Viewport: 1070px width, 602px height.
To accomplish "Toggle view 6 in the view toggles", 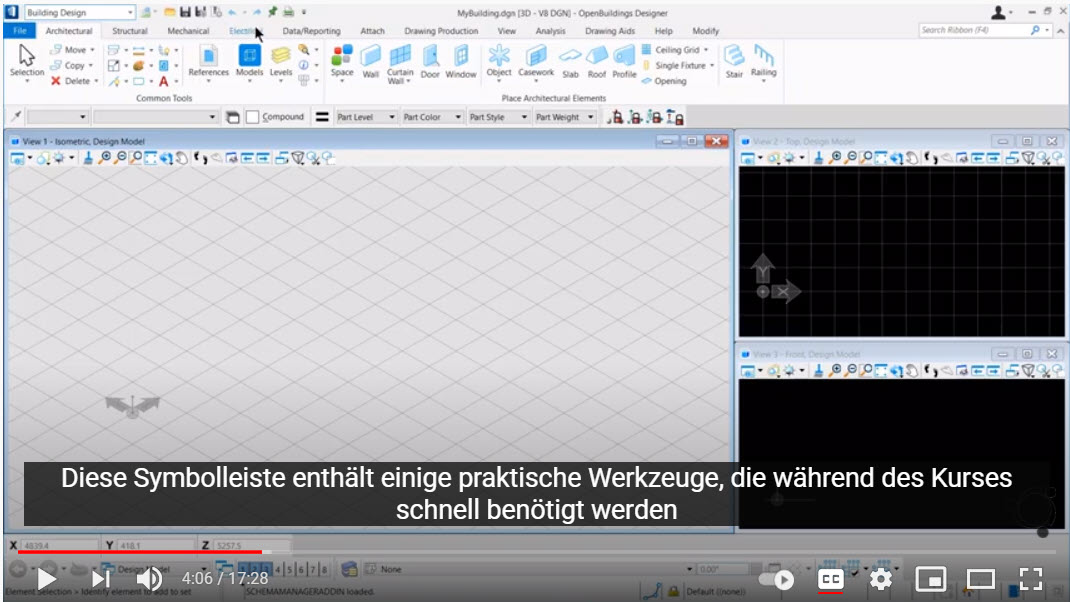I will (301, 569).
